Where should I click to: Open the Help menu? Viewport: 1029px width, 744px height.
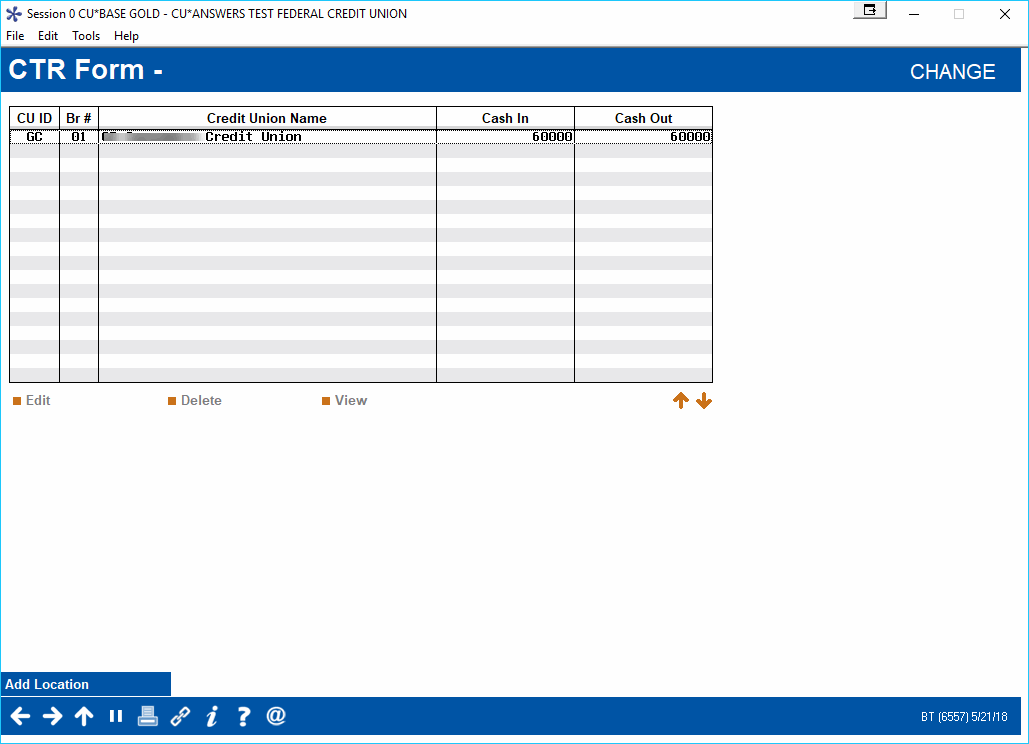127,35
